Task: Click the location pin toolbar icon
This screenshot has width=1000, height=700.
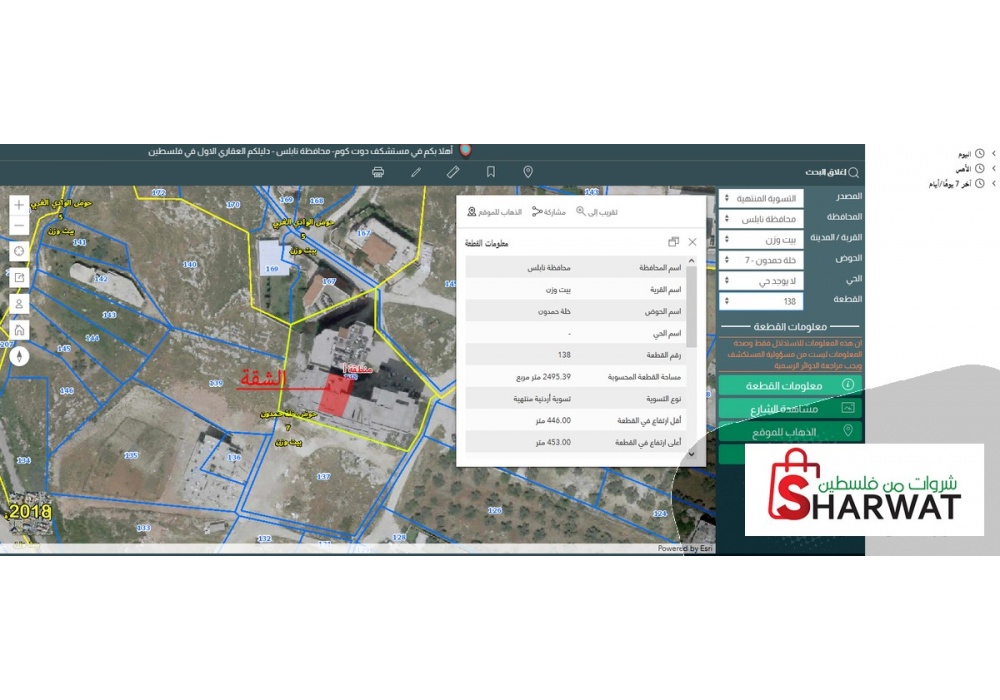Action: (x=528, y=172)
